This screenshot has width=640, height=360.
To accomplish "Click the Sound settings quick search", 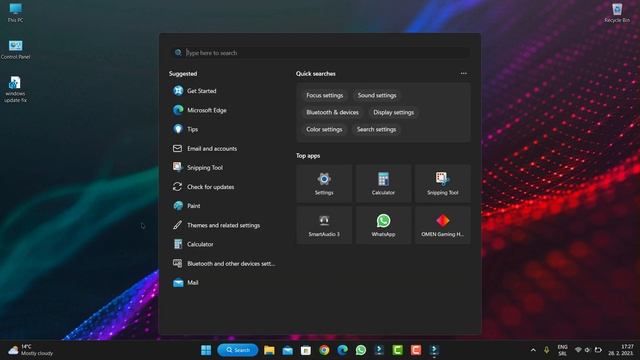I will [377, 95].
